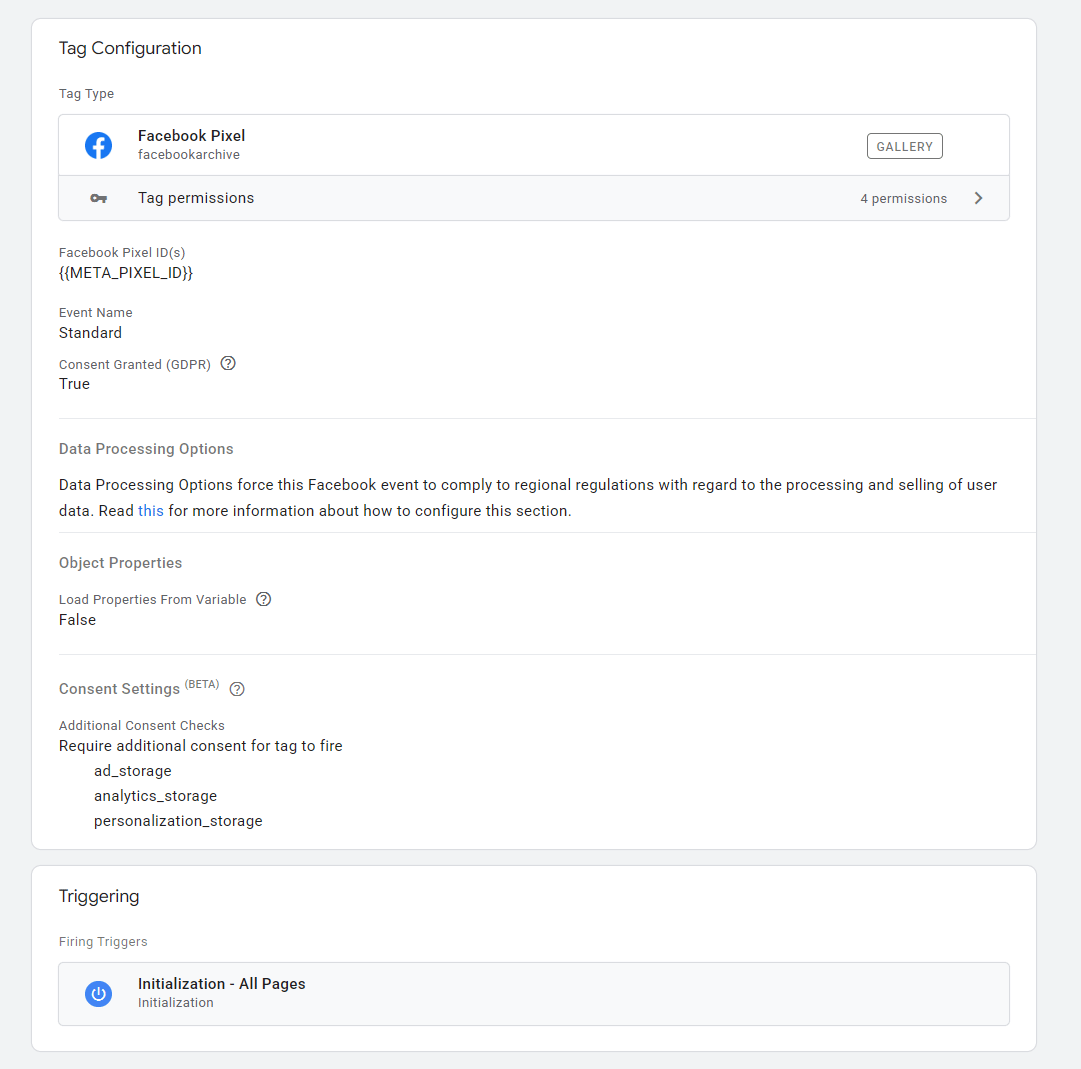Click the GALLERY badge

point(904,146)
